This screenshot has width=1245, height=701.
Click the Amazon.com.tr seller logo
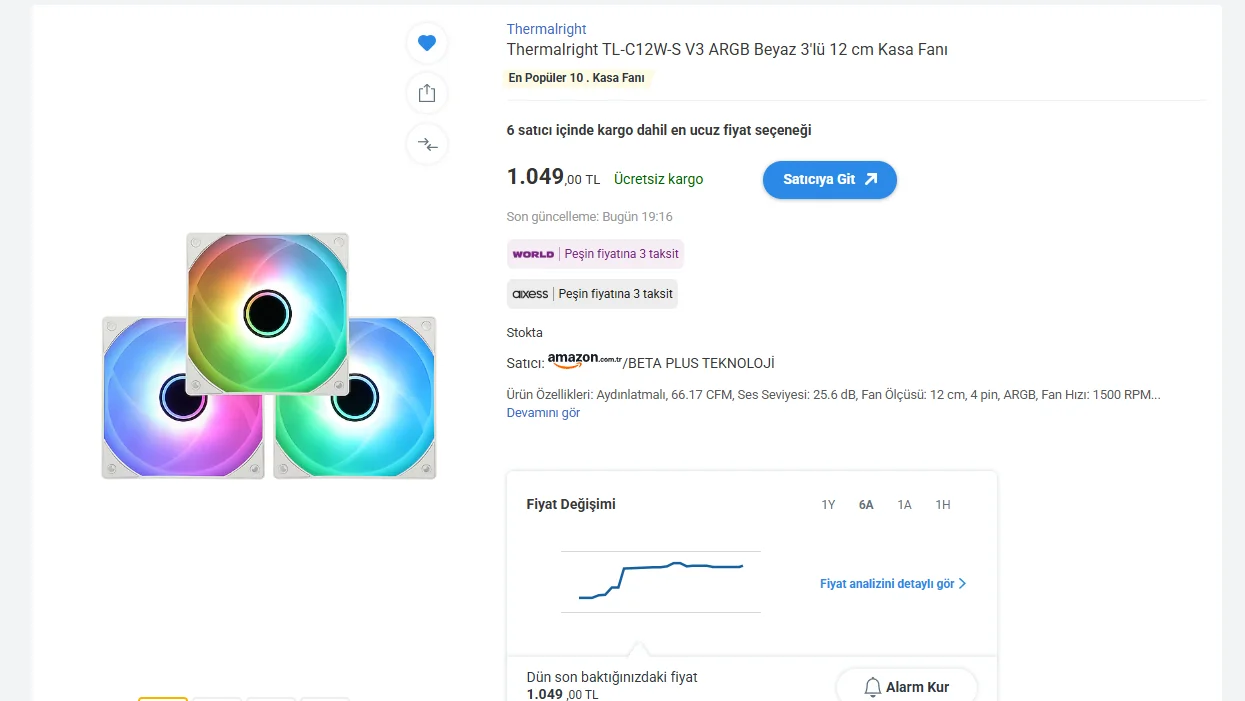(585, 360)
